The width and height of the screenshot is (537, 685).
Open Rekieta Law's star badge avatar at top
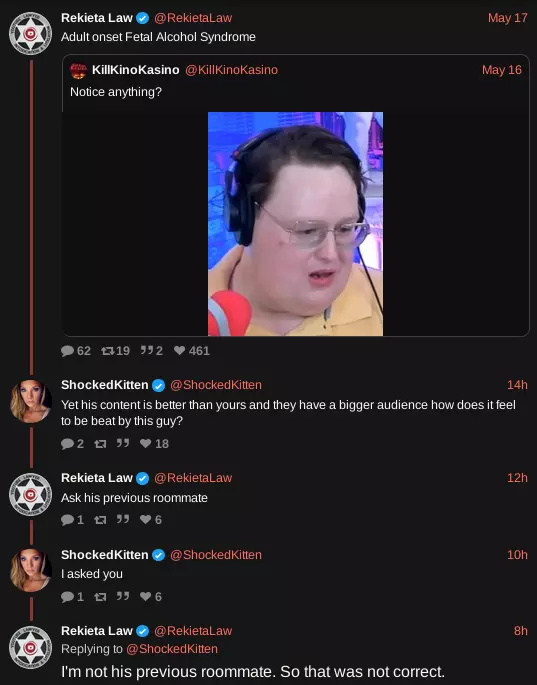[x=31, y=33]
